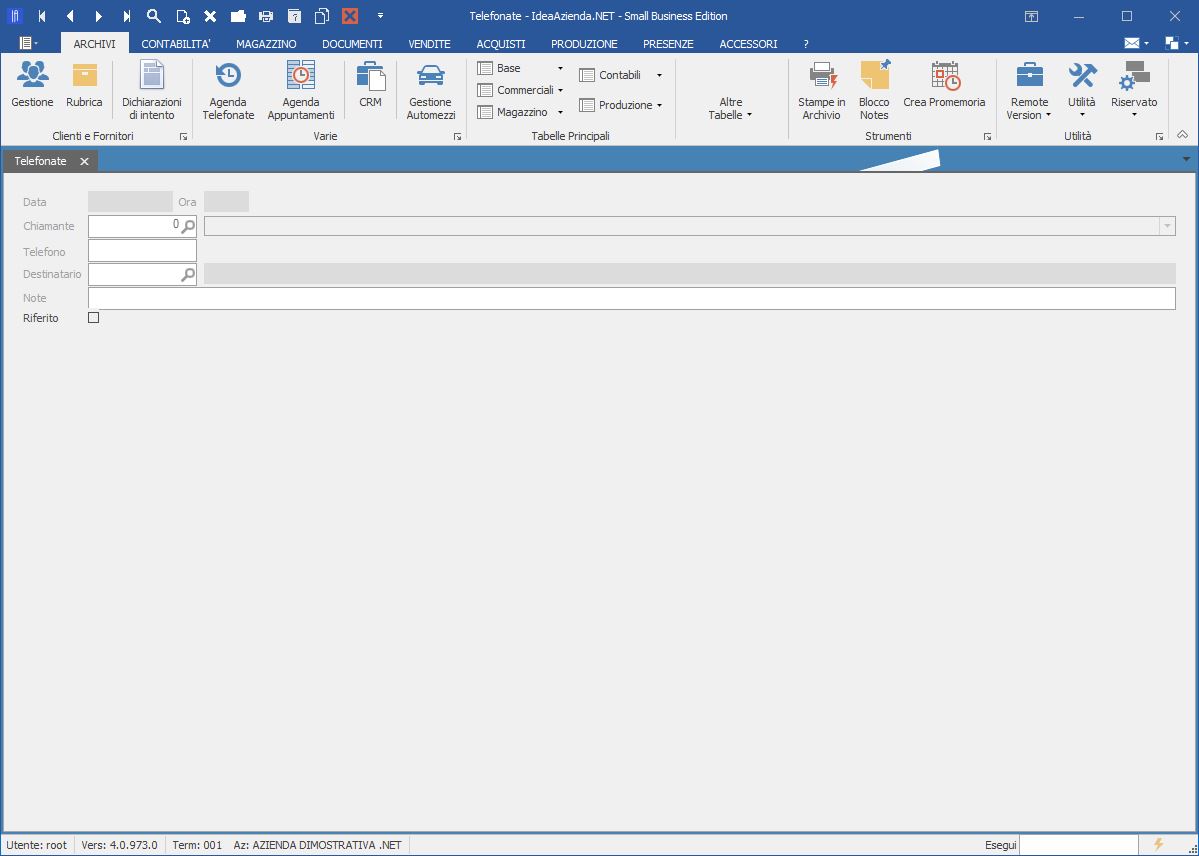Create new record document icon
1199x856 pixels.
183,16
